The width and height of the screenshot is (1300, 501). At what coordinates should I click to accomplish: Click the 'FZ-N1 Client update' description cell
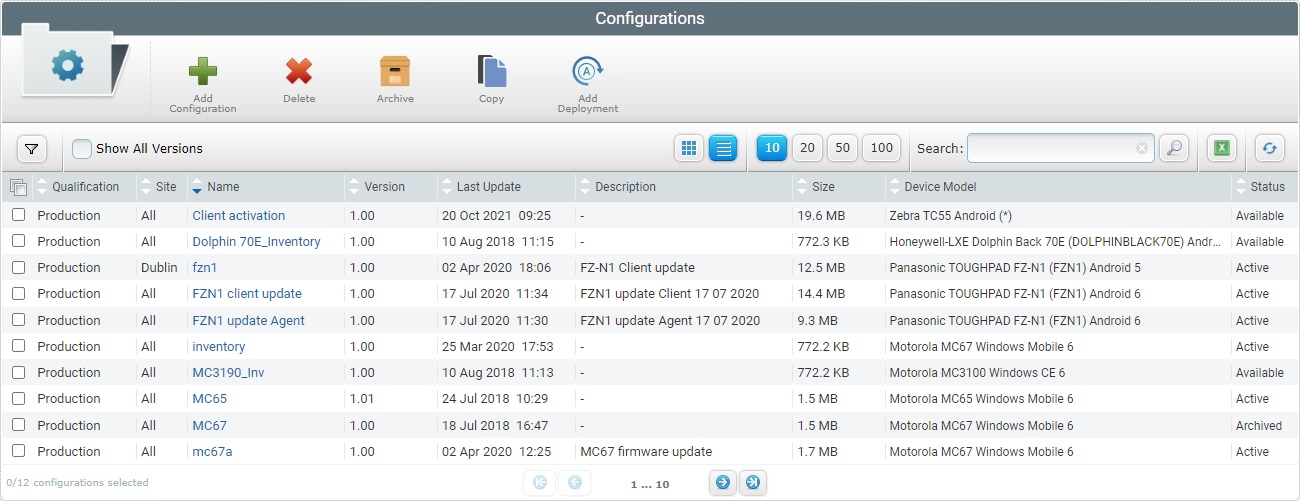[x=637, y=267]
